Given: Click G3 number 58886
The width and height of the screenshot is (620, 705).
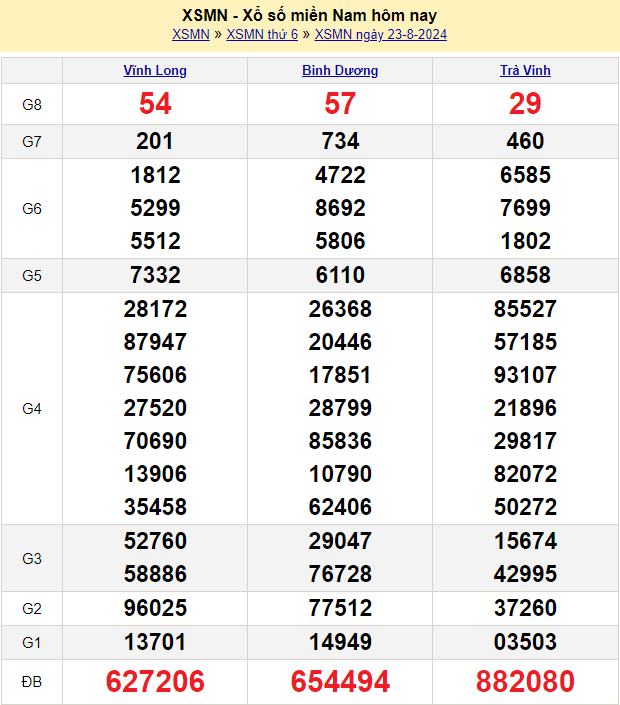Looking at the screenshot, I should click(x=155, y=574).
